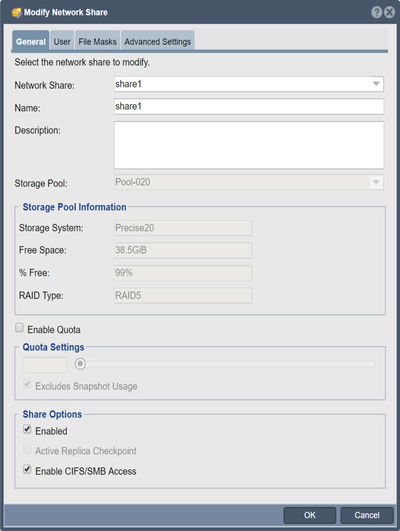Toggle the Enable Quota checkbox
The image size is (400, 531).
(19, 328)
